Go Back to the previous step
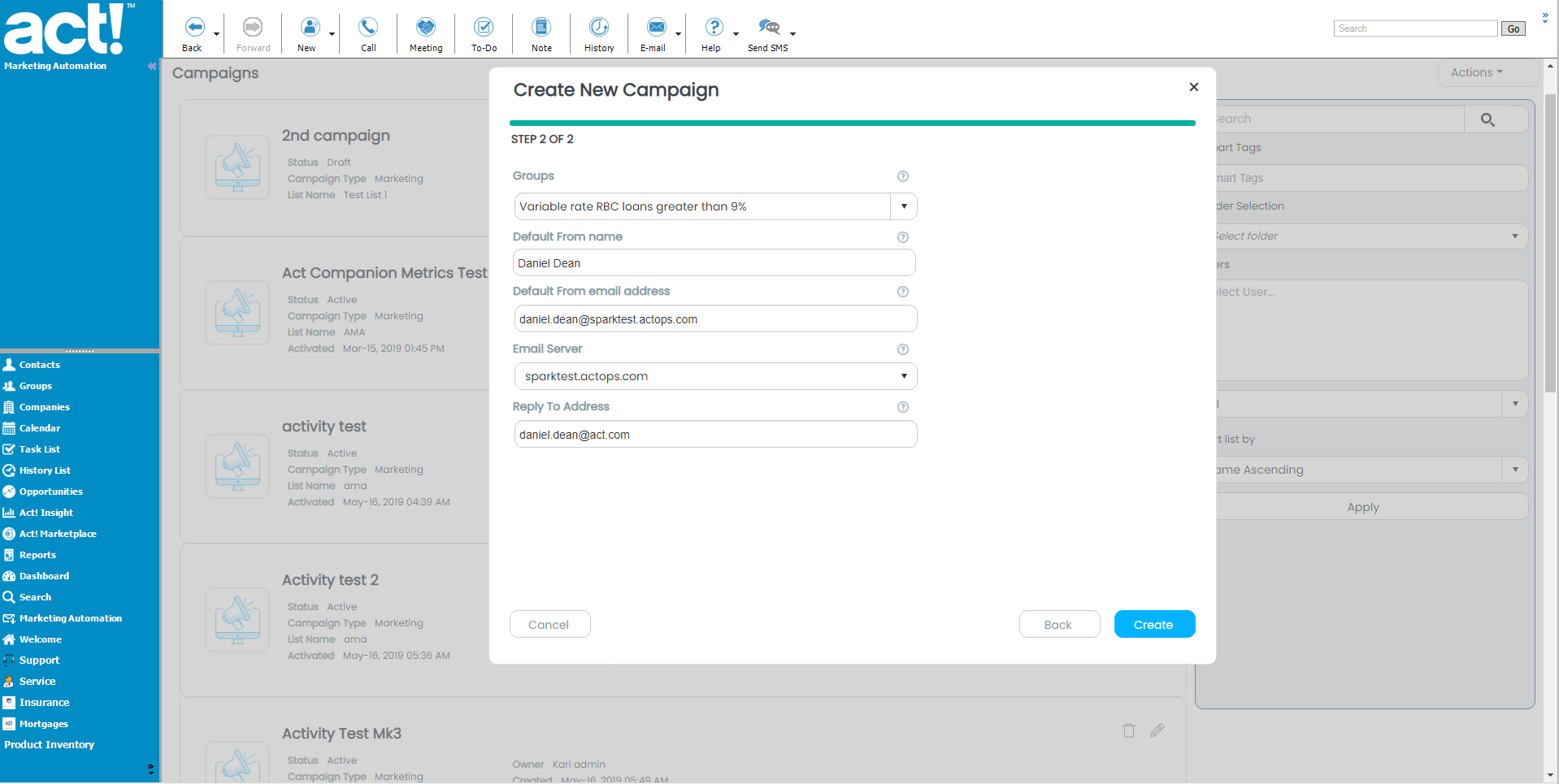The width and height of the screenshot is (1559, 784). click(x=1059, y=625)
